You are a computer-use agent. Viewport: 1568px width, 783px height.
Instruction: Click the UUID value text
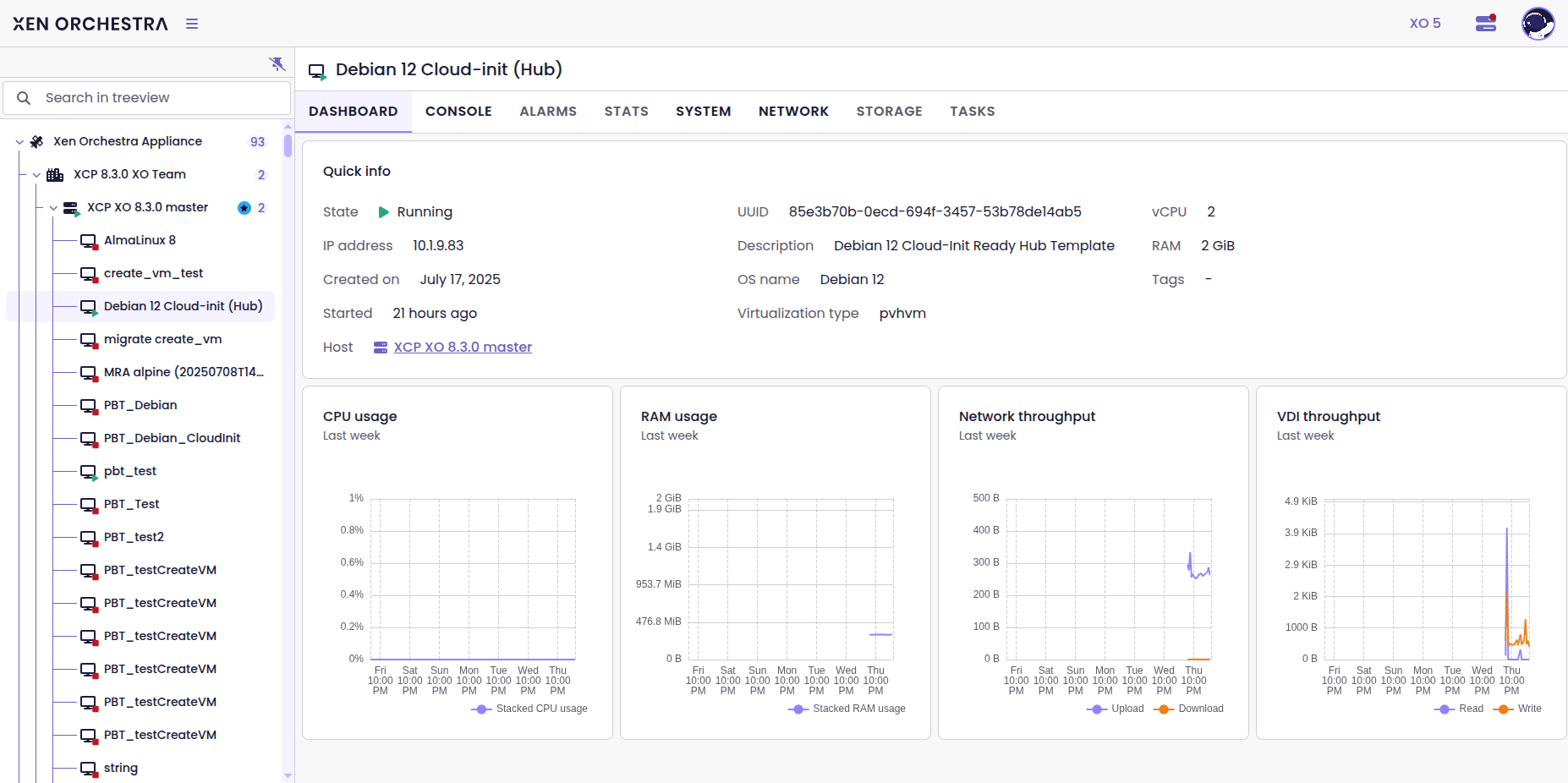tap(935, 212)
